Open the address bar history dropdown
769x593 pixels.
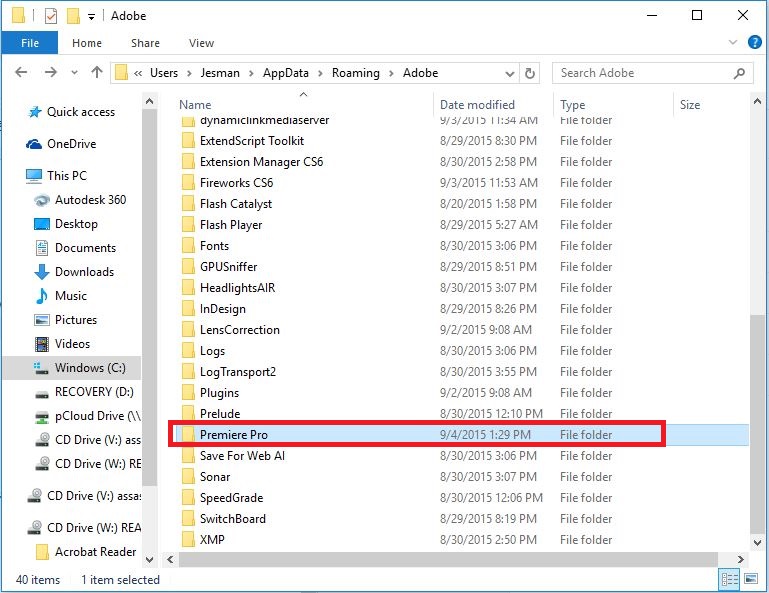pos(510,74)
